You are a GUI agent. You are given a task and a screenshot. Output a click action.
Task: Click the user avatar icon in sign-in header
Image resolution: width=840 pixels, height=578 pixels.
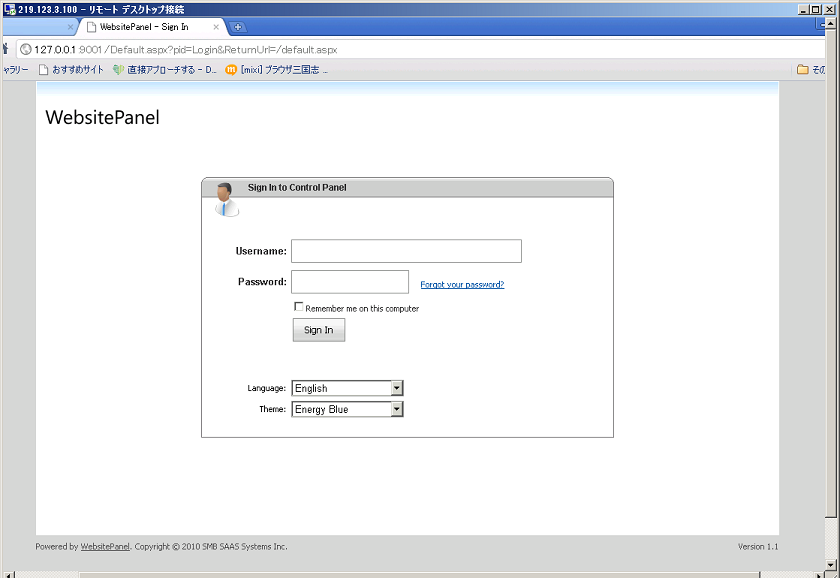coord(226,199)
